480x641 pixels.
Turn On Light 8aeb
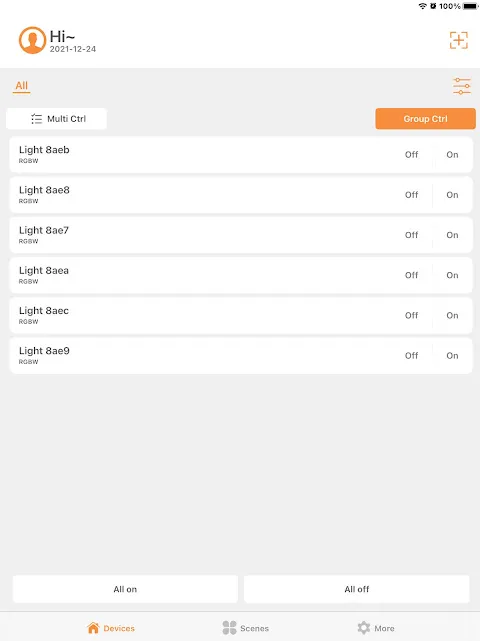click(x=452, y=155)
